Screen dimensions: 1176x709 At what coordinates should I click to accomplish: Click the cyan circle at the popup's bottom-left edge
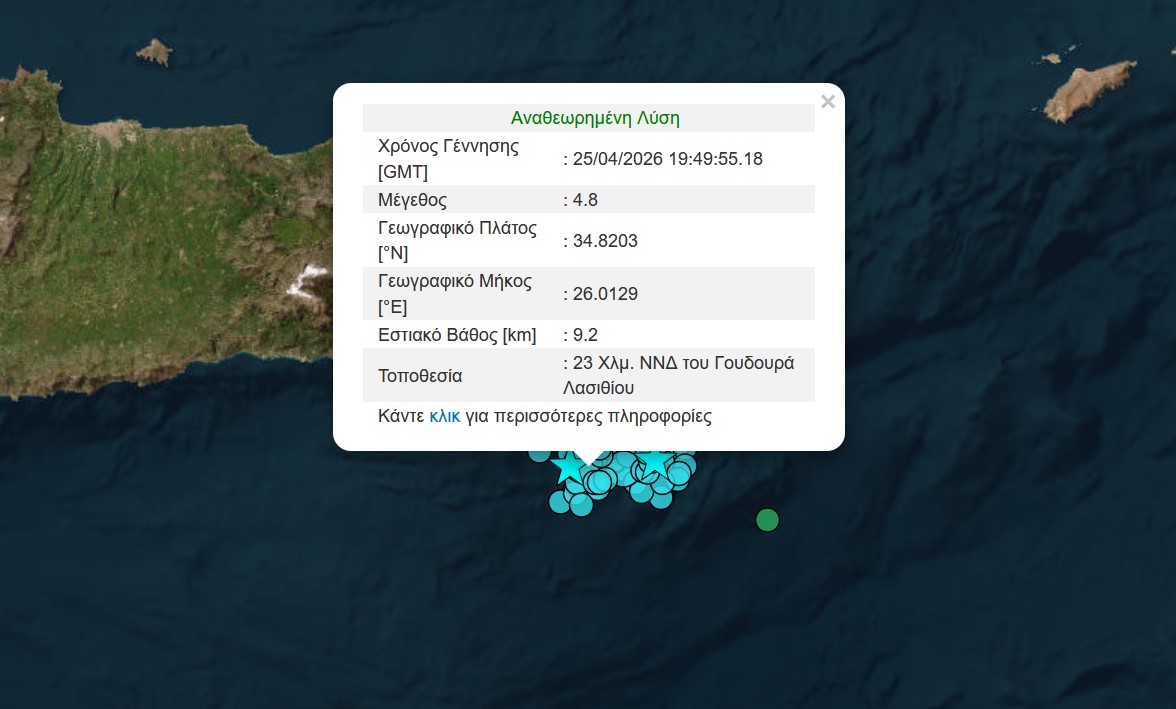point(539,453)
